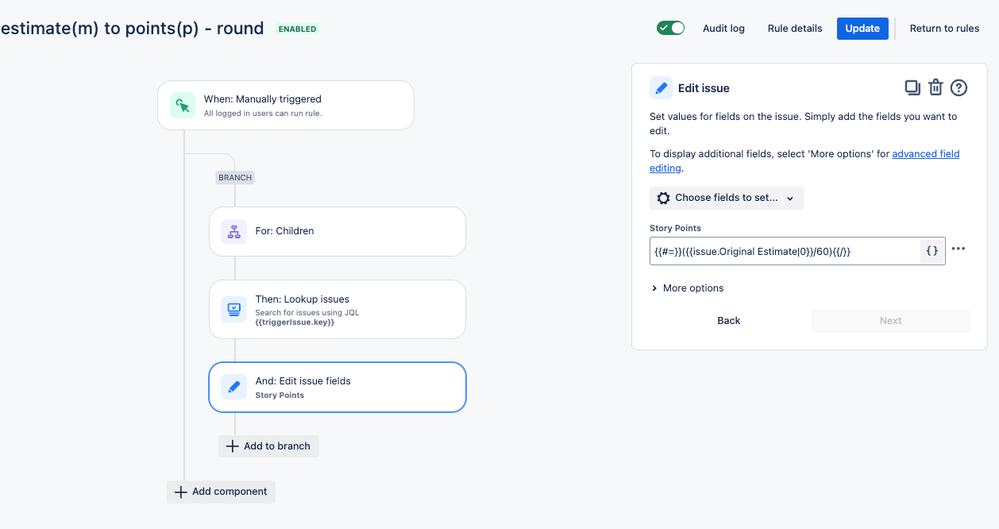
Task: Open the Audit log tab
Action: coord(723,29)
